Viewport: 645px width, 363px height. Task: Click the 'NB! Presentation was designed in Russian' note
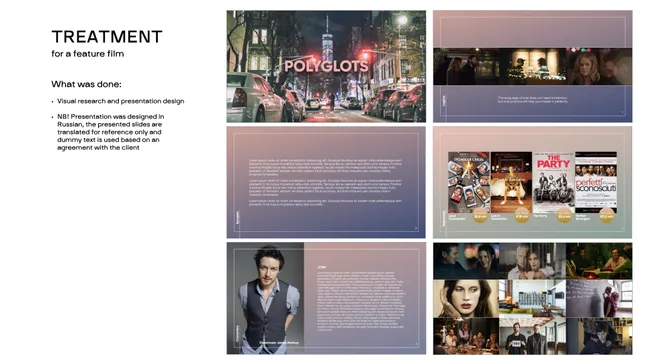point(110,132)
